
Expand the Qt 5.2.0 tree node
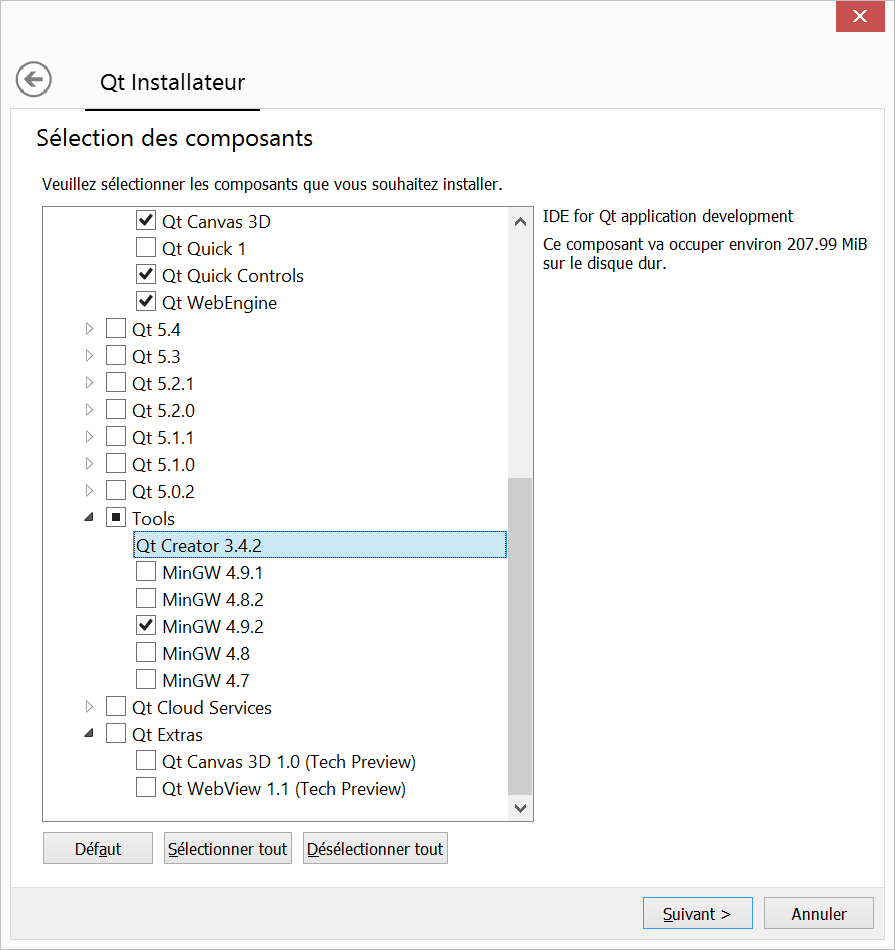90,410
